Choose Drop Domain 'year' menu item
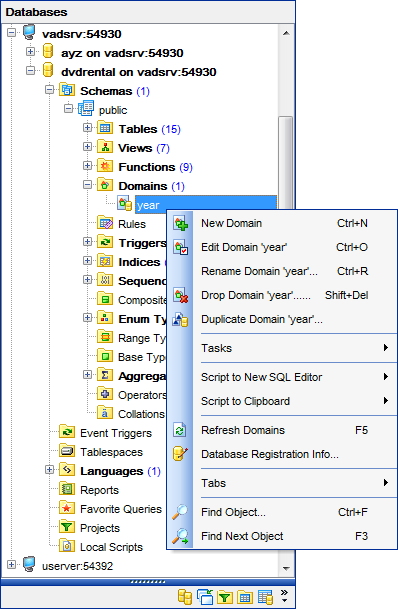 point(282,296)
